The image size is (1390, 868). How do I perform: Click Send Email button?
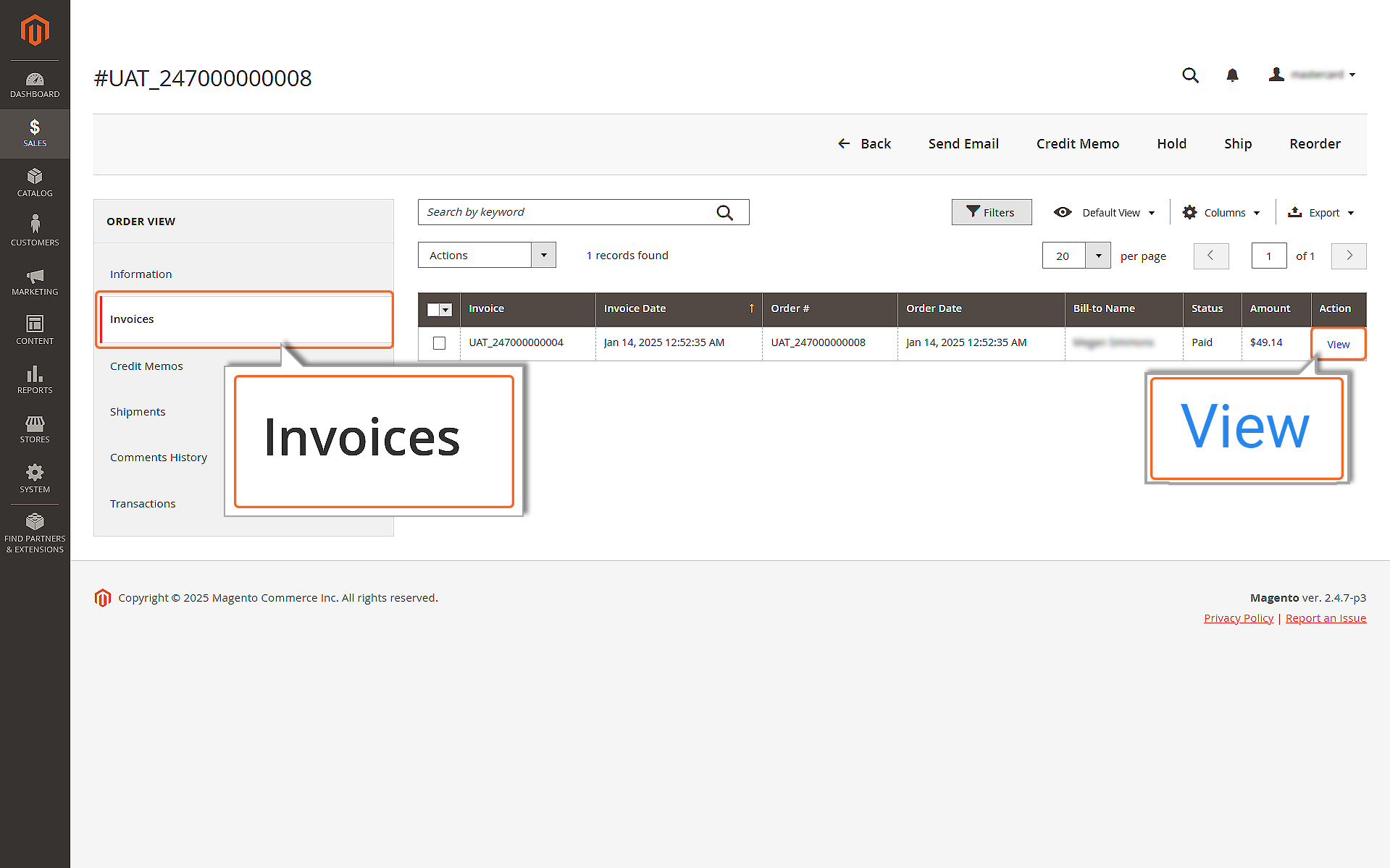click(963, 143)
